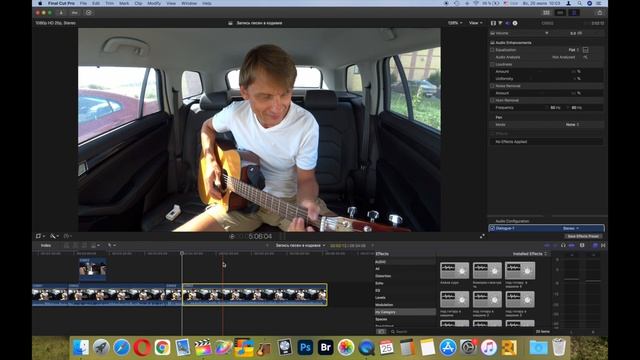Open the File menu
This screenshot has width=640, height=360.
pyautogui.click(x=83, y=3)
